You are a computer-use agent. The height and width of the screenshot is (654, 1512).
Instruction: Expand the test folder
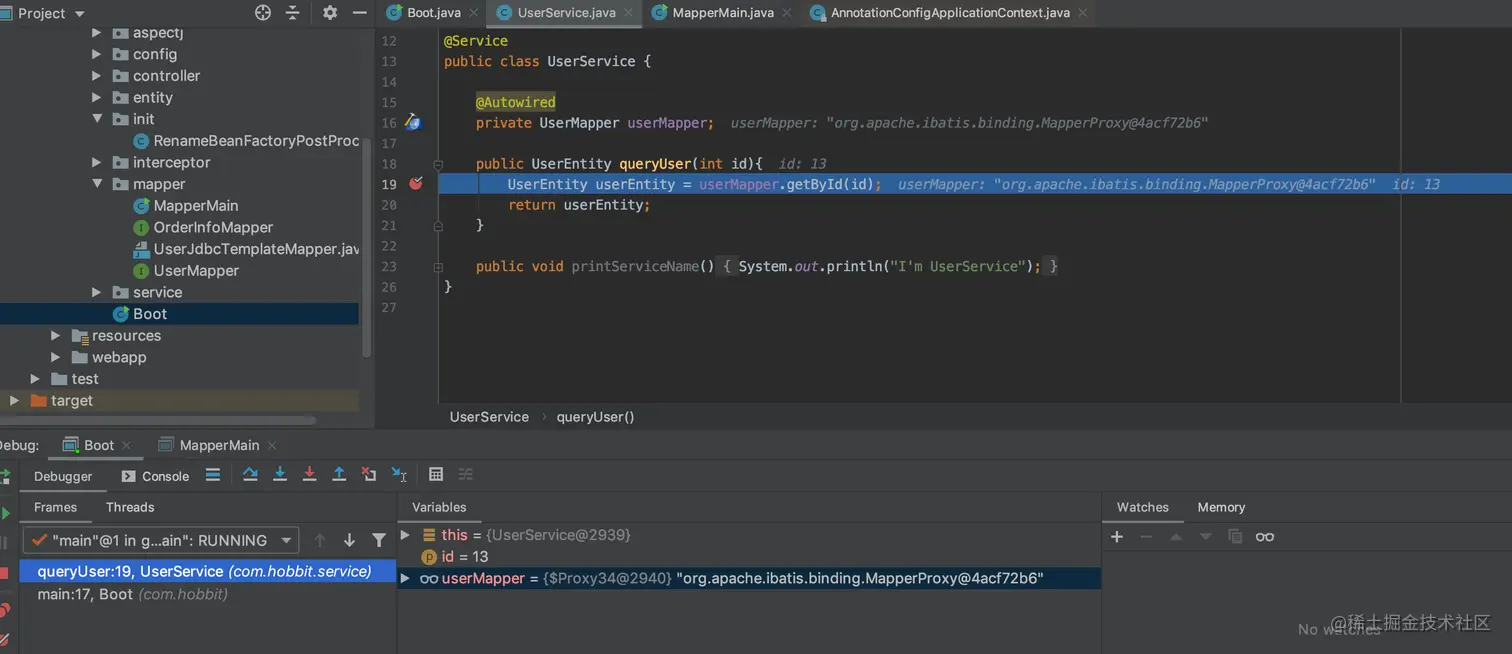click(x=35, y=379)
